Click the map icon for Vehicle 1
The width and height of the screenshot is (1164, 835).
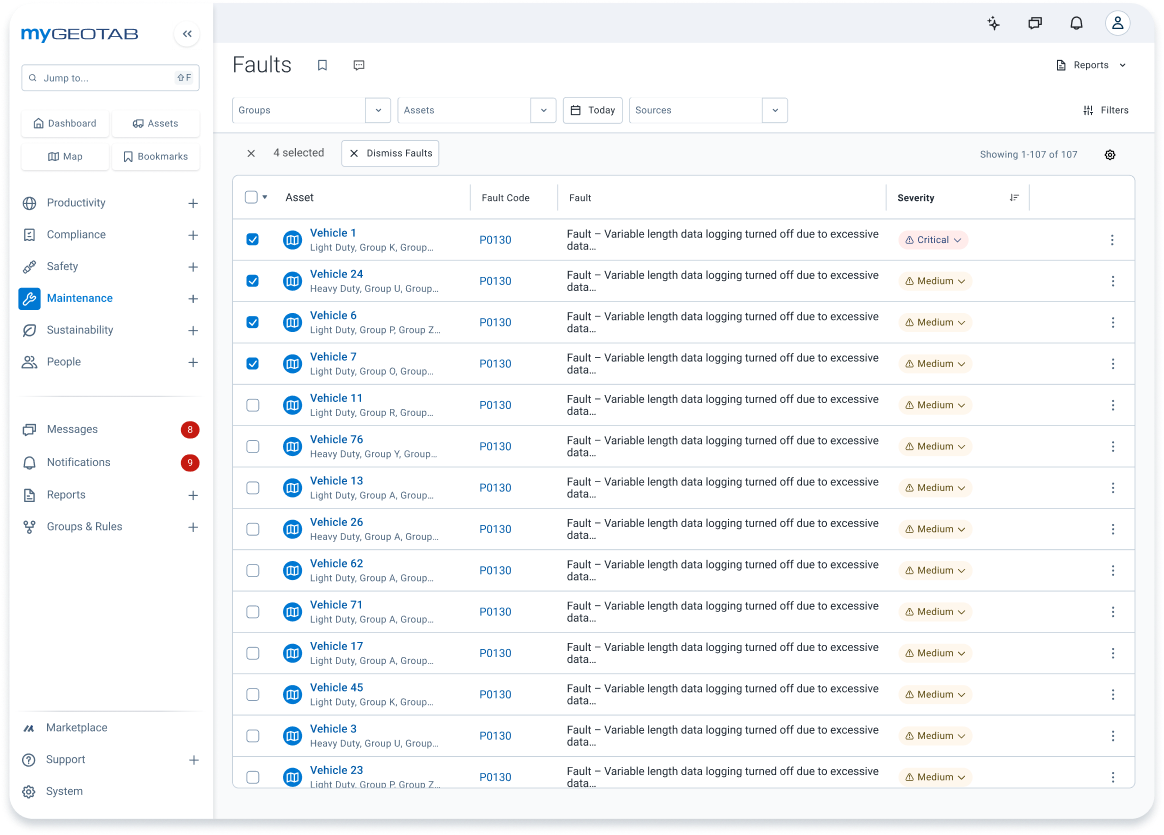click(292, 240)
